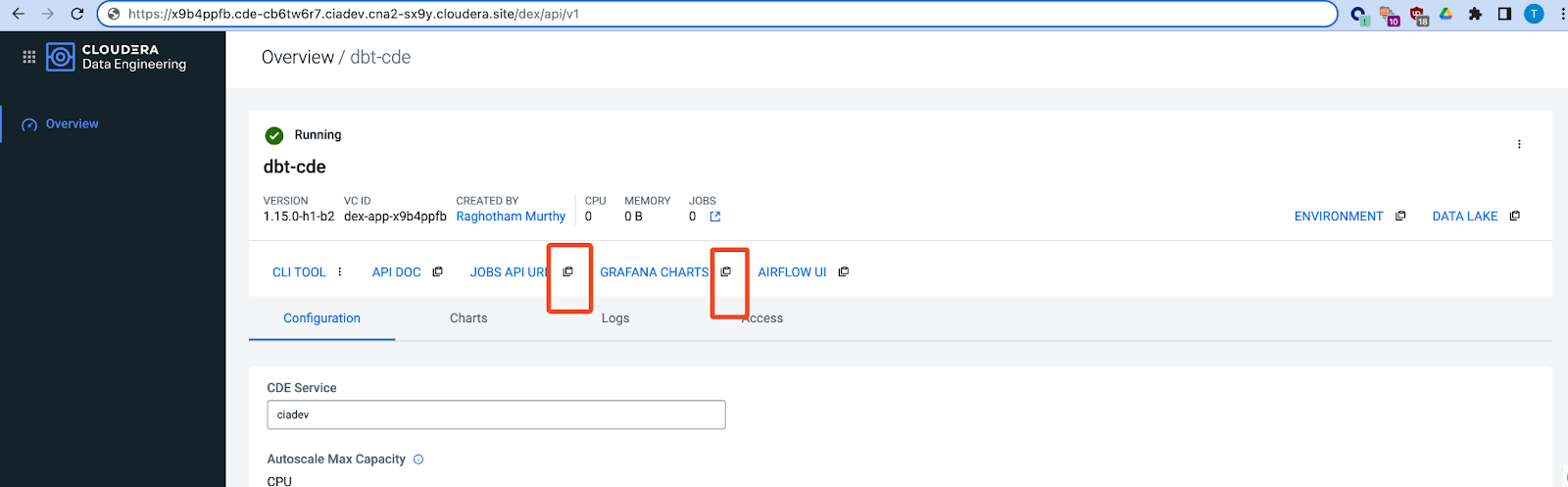
Task: Copy the Data Lake link
Action: tap(1514, 217)
